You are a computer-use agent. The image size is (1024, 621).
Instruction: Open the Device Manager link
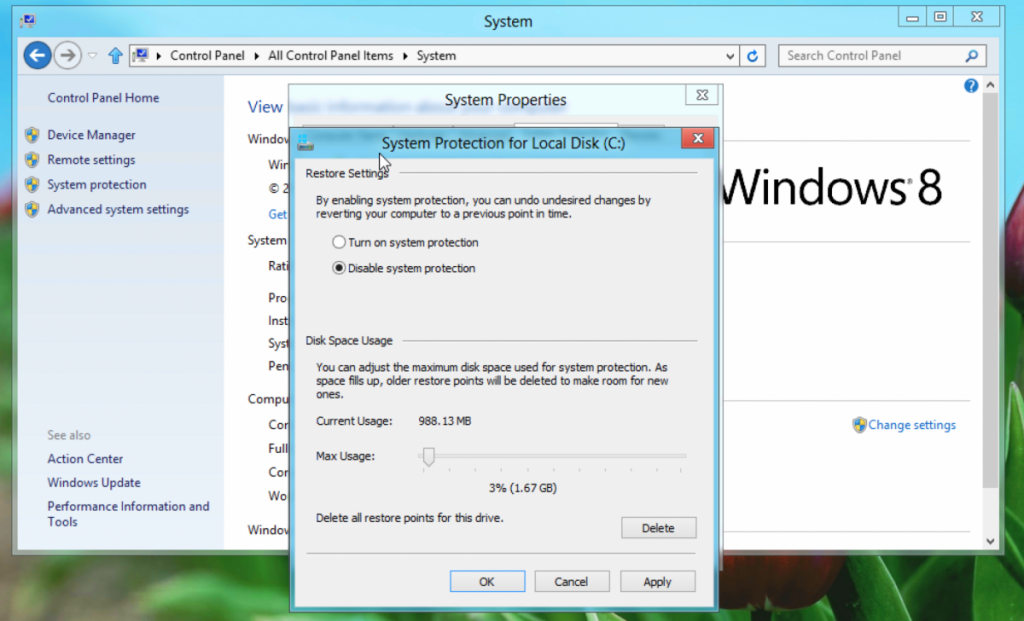pyautogui.click(x=91, y=135)
